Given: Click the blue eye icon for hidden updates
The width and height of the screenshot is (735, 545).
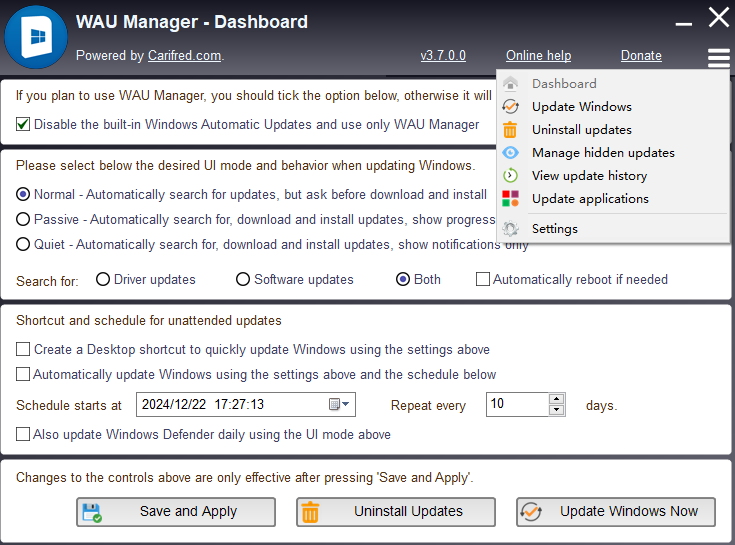Looking at the screenshot, I should click(510, 153).
